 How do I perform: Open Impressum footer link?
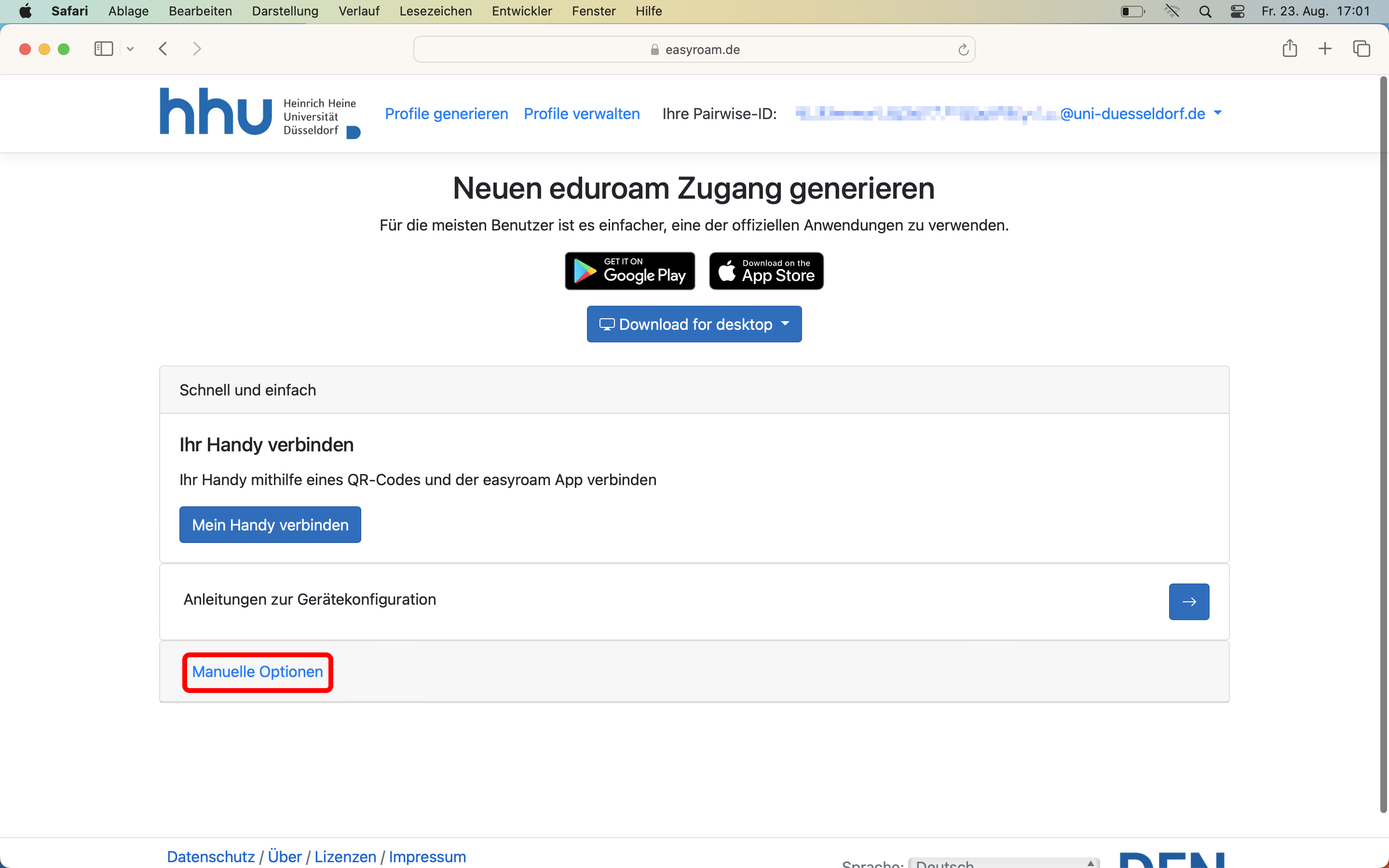click(x=427, y=856)
